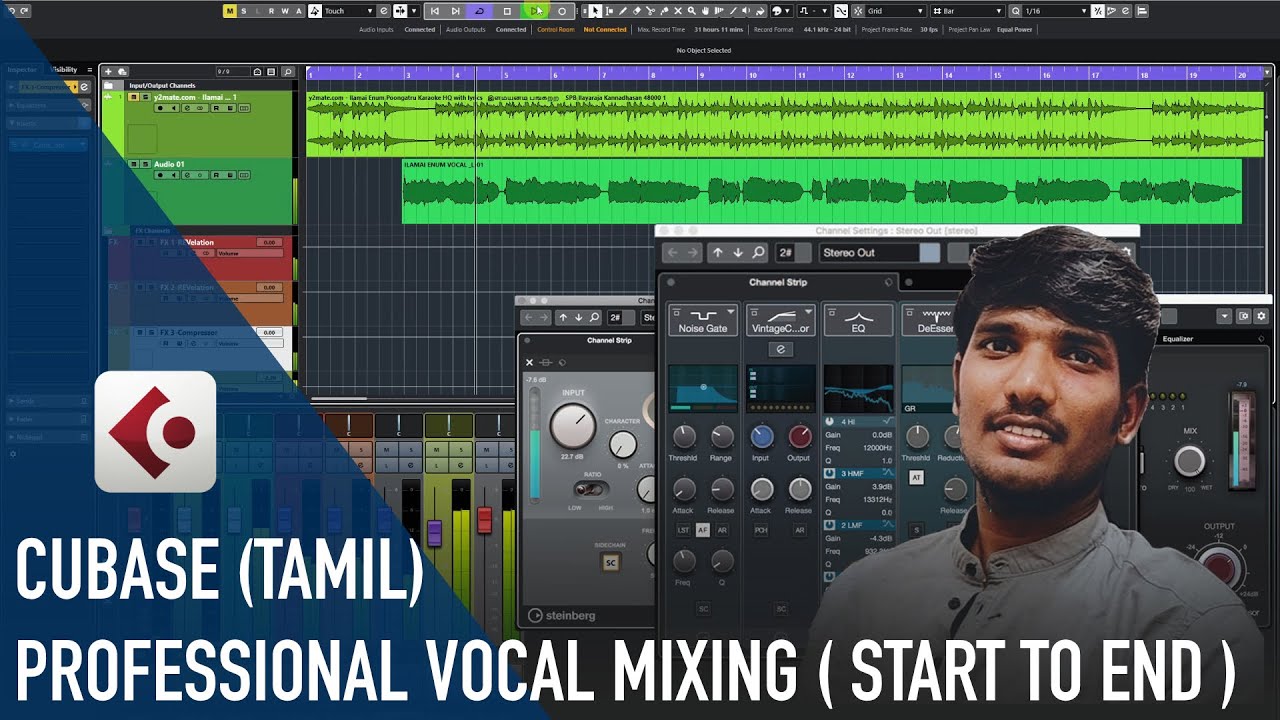Toggle the global Mute (M) button in toolbar
Viewport: 1280px width, 720px height.
pyautogui.click(x=230, y=11)
